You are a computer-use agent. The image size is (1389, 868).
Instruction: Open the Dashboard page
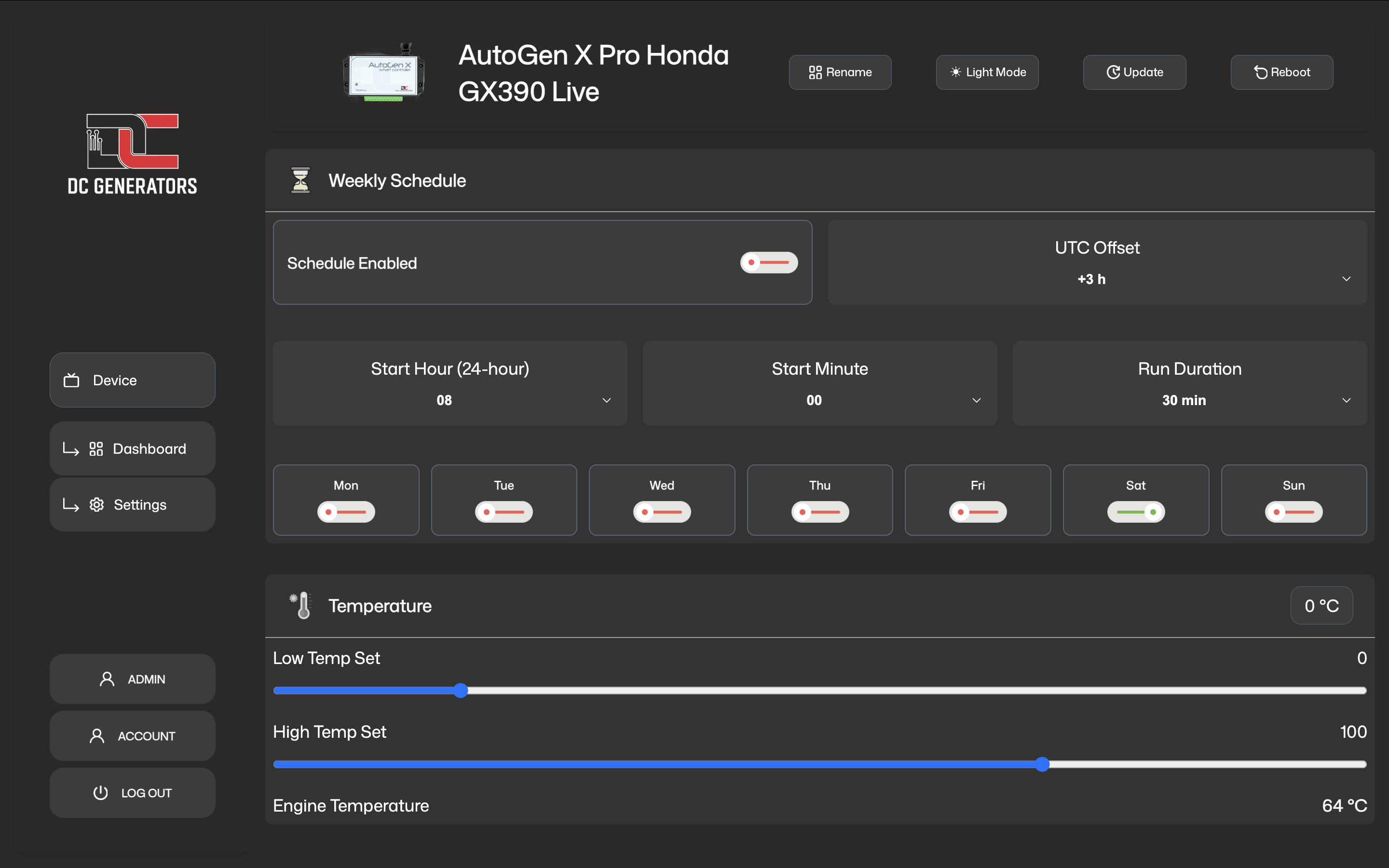[x=133, y=449]
